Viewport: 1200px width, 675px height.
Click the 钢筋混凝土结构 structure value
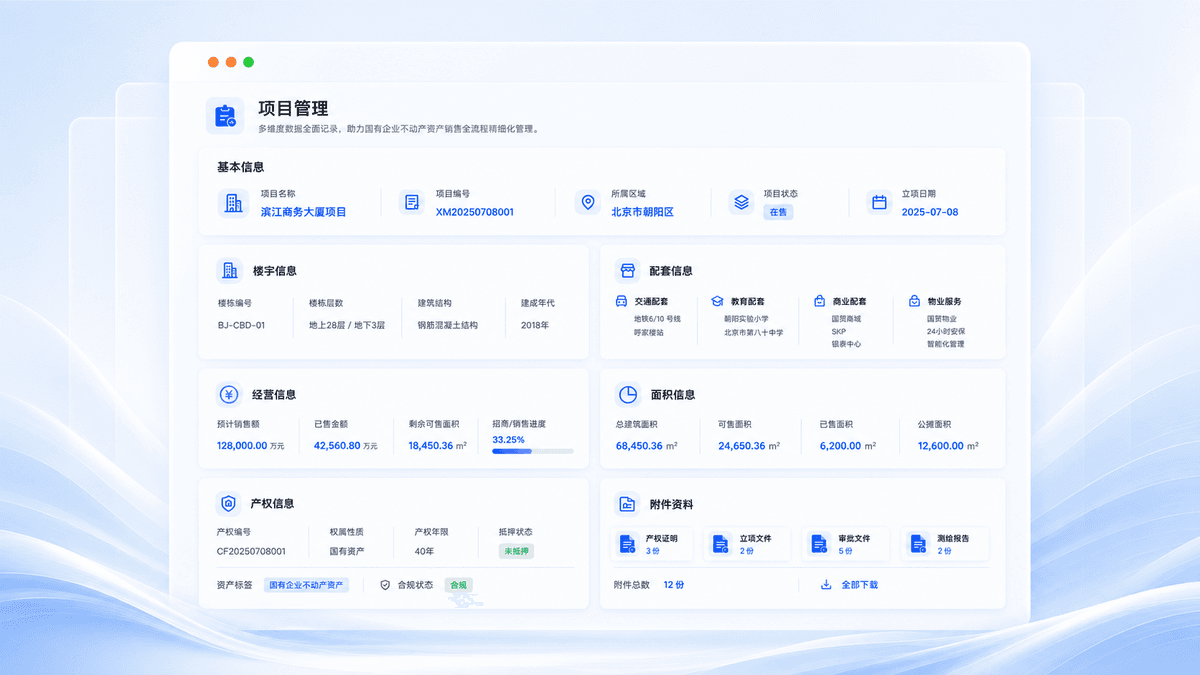click(448, 325)
